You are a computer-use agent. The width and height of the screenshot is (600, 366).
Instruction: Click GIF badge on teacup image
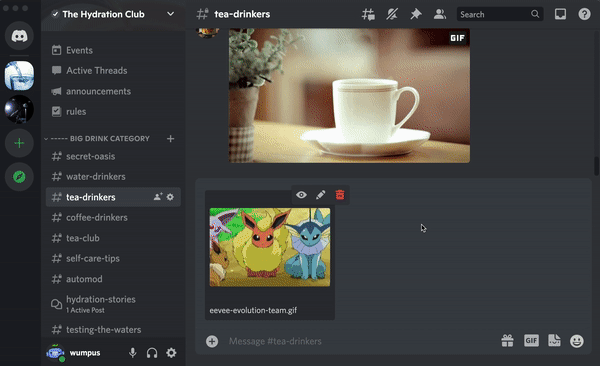point(457,38)
